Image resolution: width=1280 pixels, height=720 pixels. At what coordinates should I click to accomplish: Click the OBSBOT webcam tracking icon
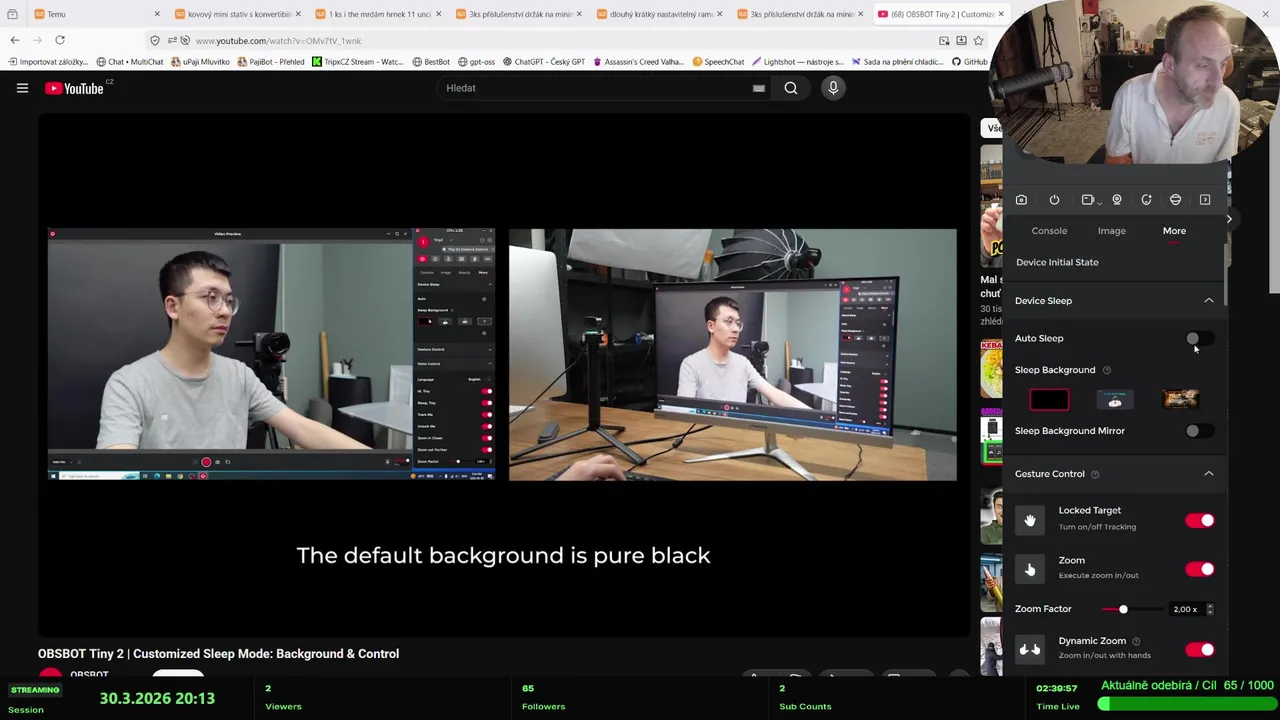tap(1117, 200)
